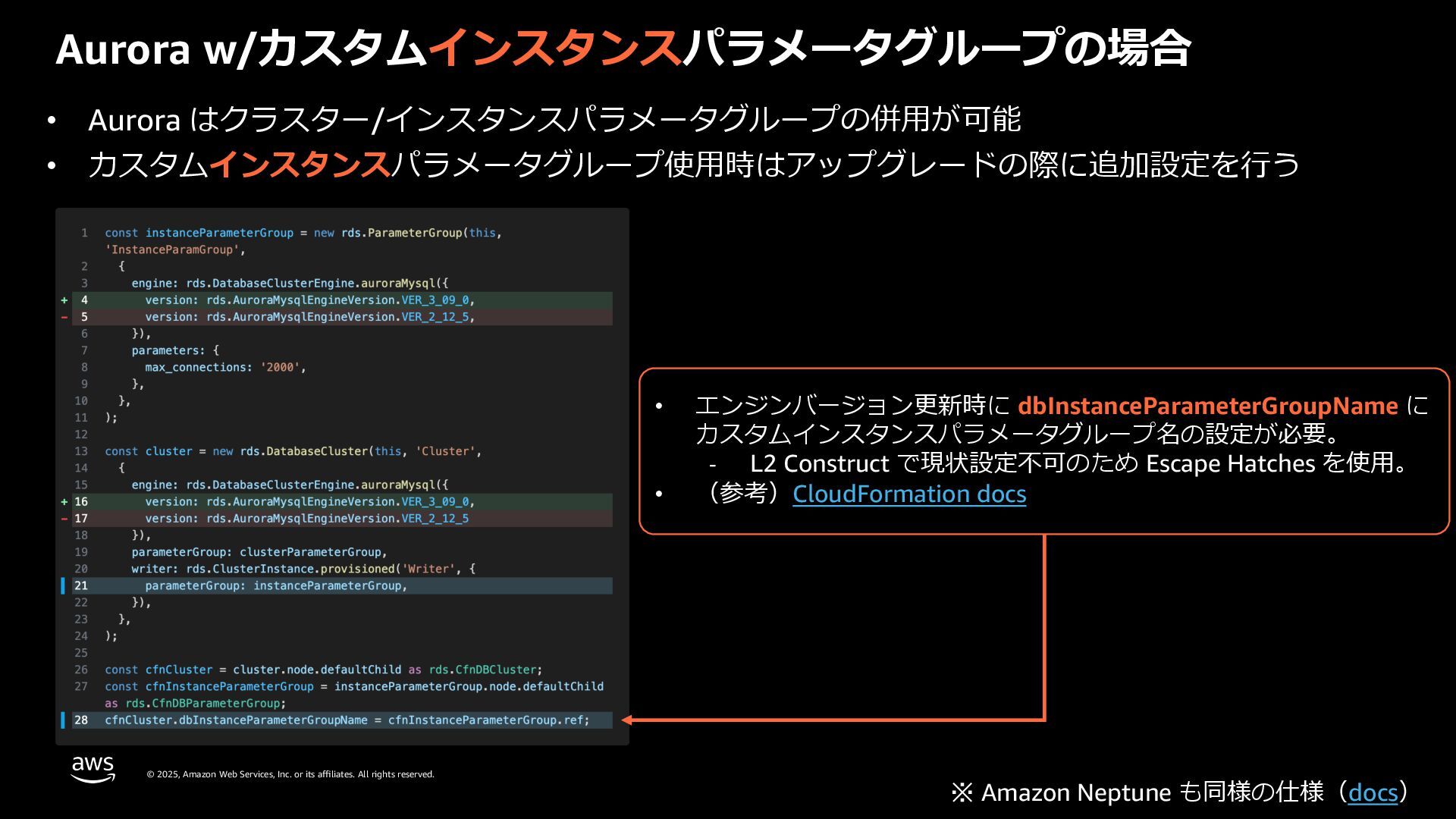The height and width of the screenshot is (819, 1456).
Task: Click the slide title 'Aurora w/カスタムインスタンスパラメータグループの場合'
Action: coord(623,48)
